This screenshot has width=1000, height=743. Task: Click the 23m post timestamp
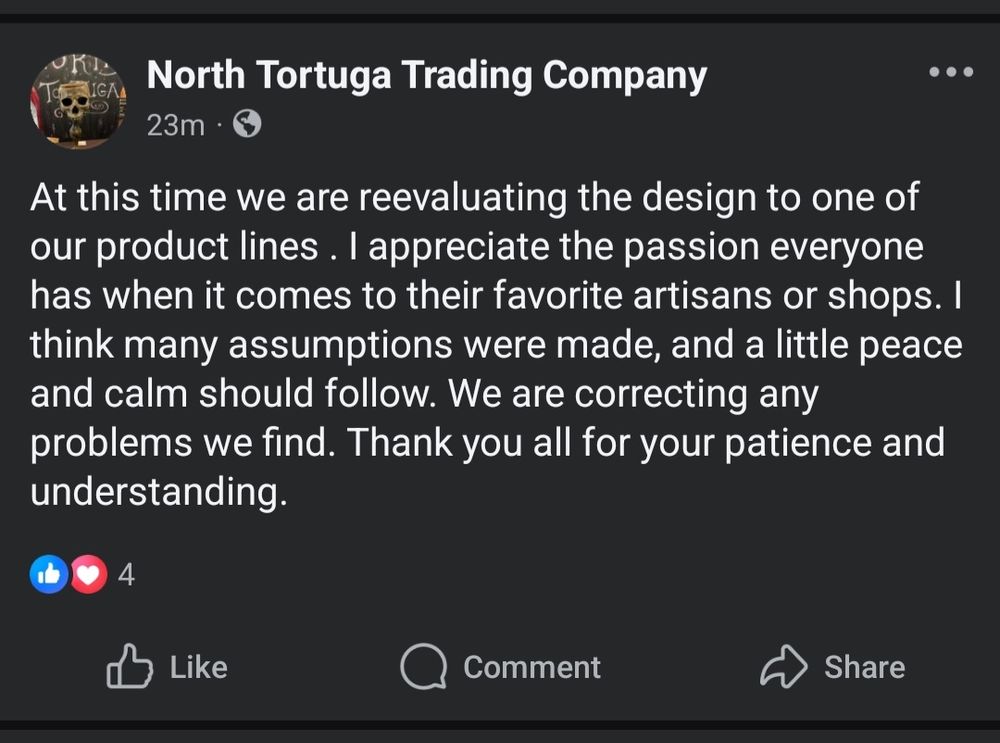point(175,125)
